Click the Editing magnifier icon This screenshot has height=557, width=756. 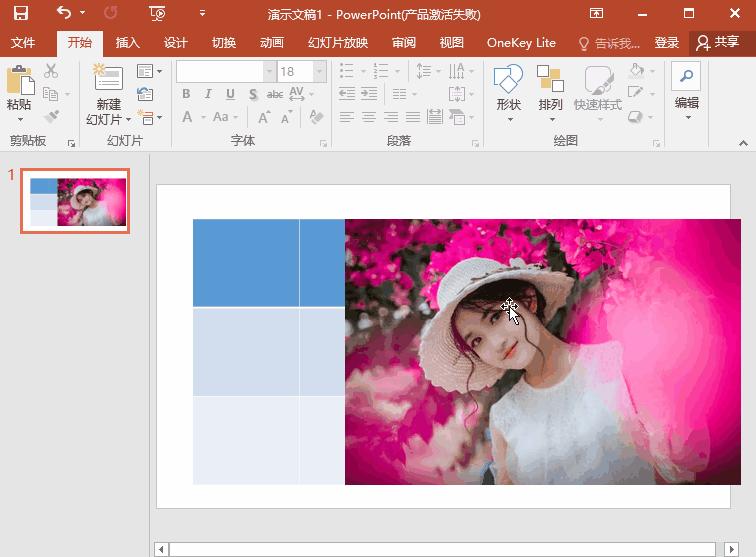686,77
